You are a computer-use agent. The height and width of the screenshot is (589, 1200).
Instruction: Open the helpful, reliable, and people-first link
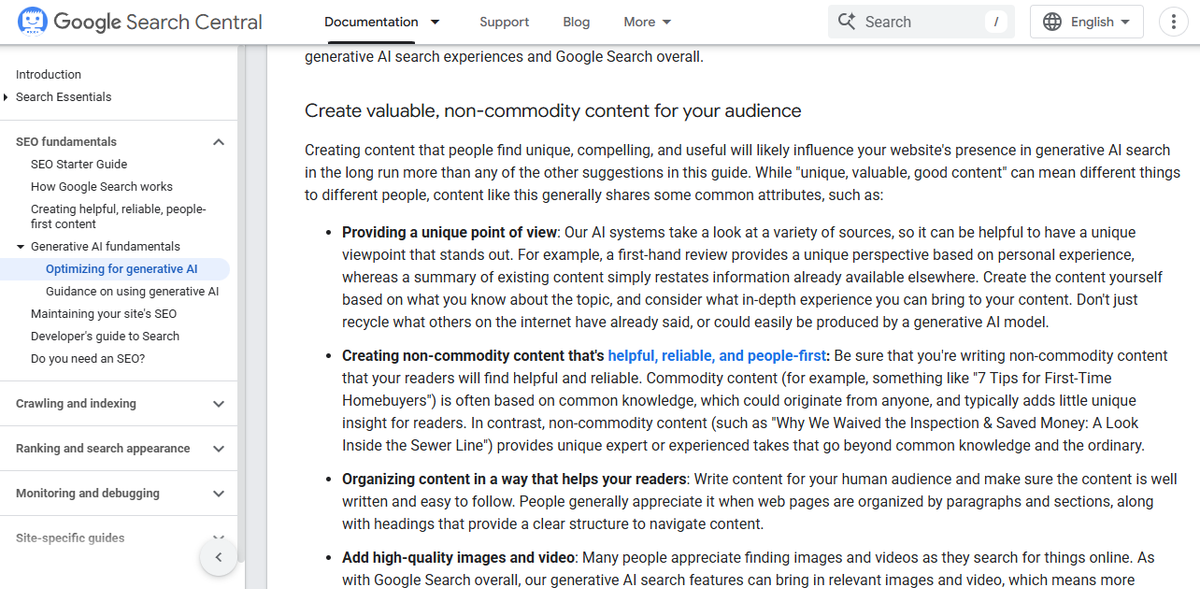tap(717, 355)
